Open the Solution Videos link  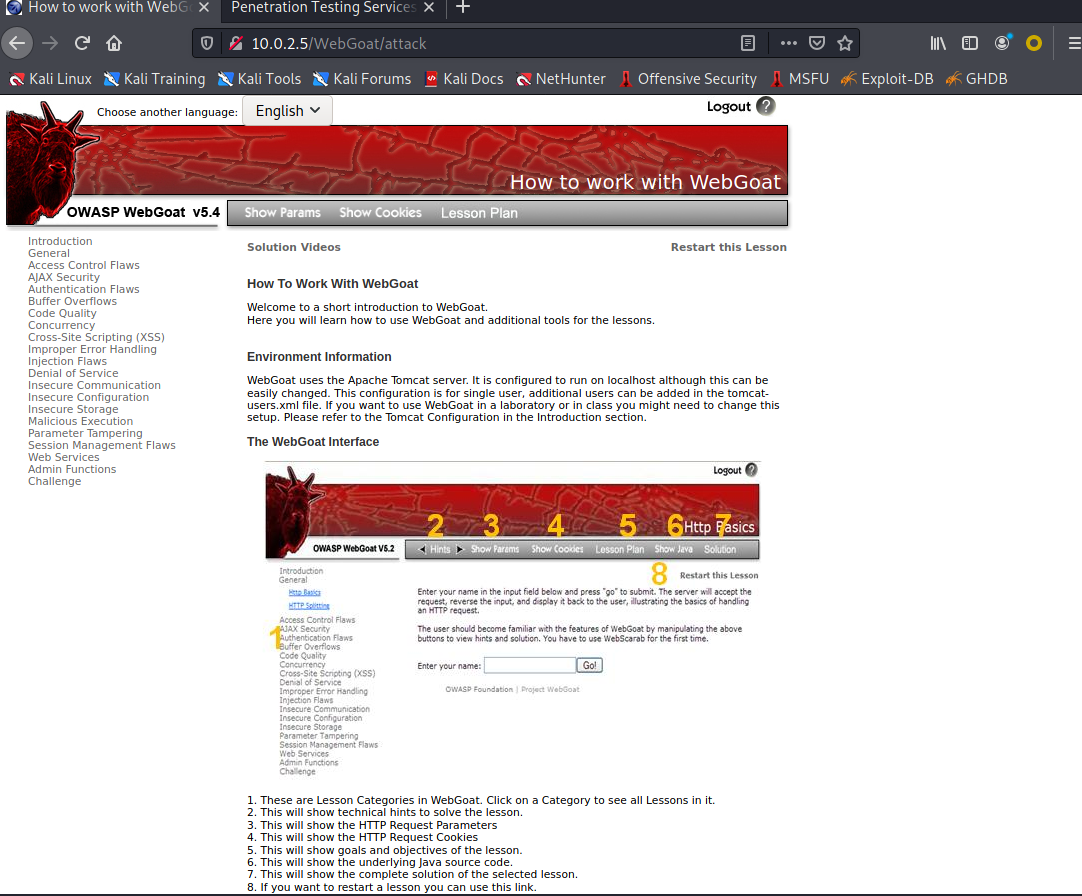tap(294, 247)
